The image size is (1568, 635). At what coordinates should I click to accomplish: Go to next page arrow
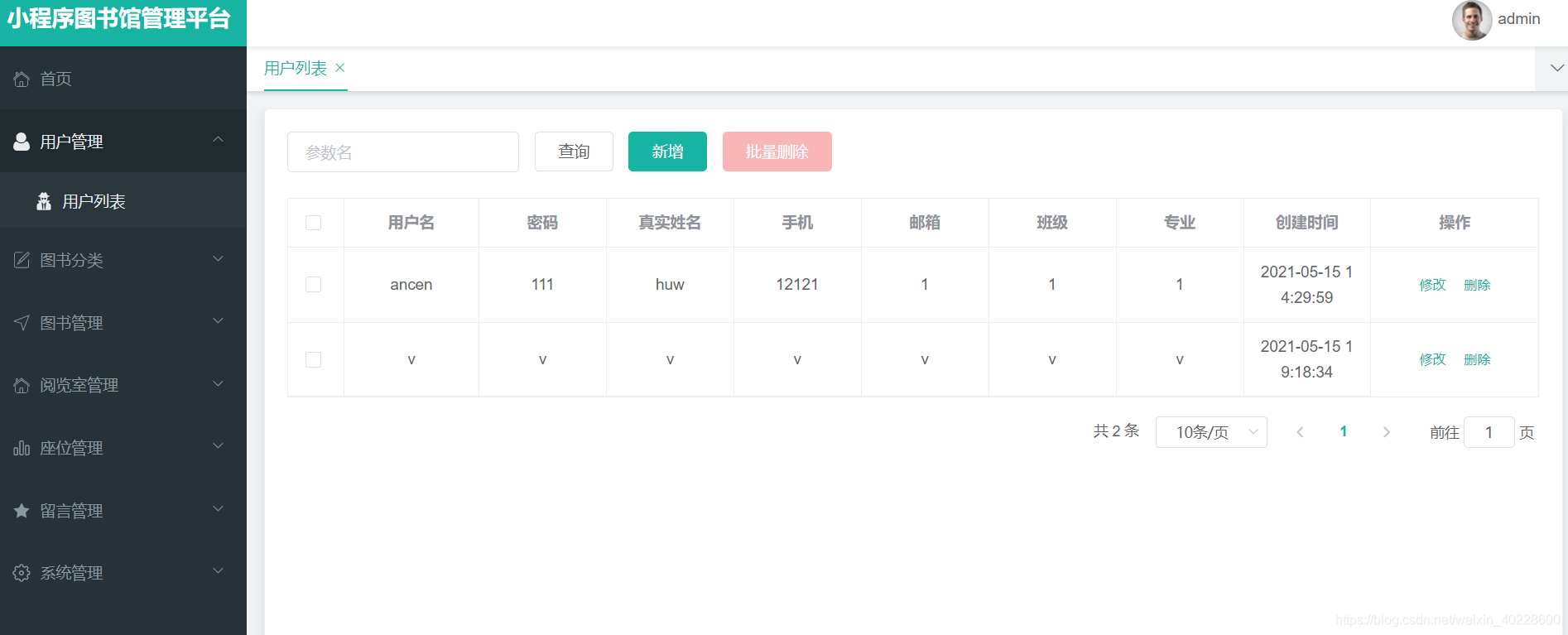tap(1387, 432)
